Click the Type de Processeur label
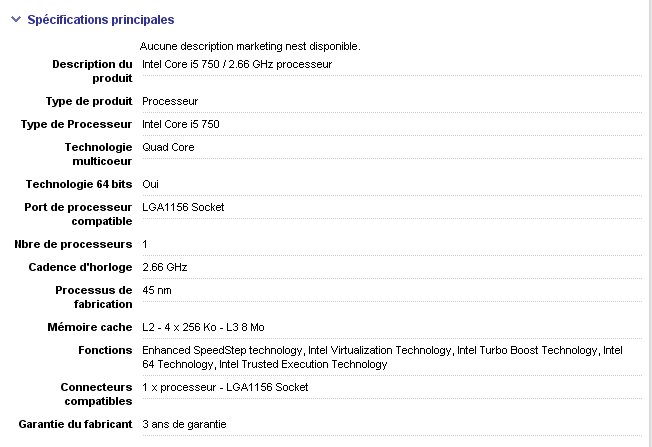This screenshot has height=447, width=652. [77, 124]
